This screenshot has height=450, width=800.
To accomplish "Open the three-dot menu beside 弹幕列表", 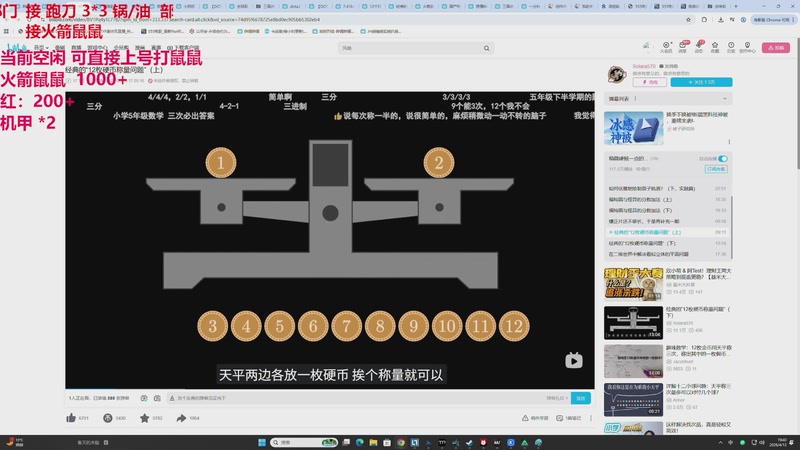I will [x=635, y=98].
